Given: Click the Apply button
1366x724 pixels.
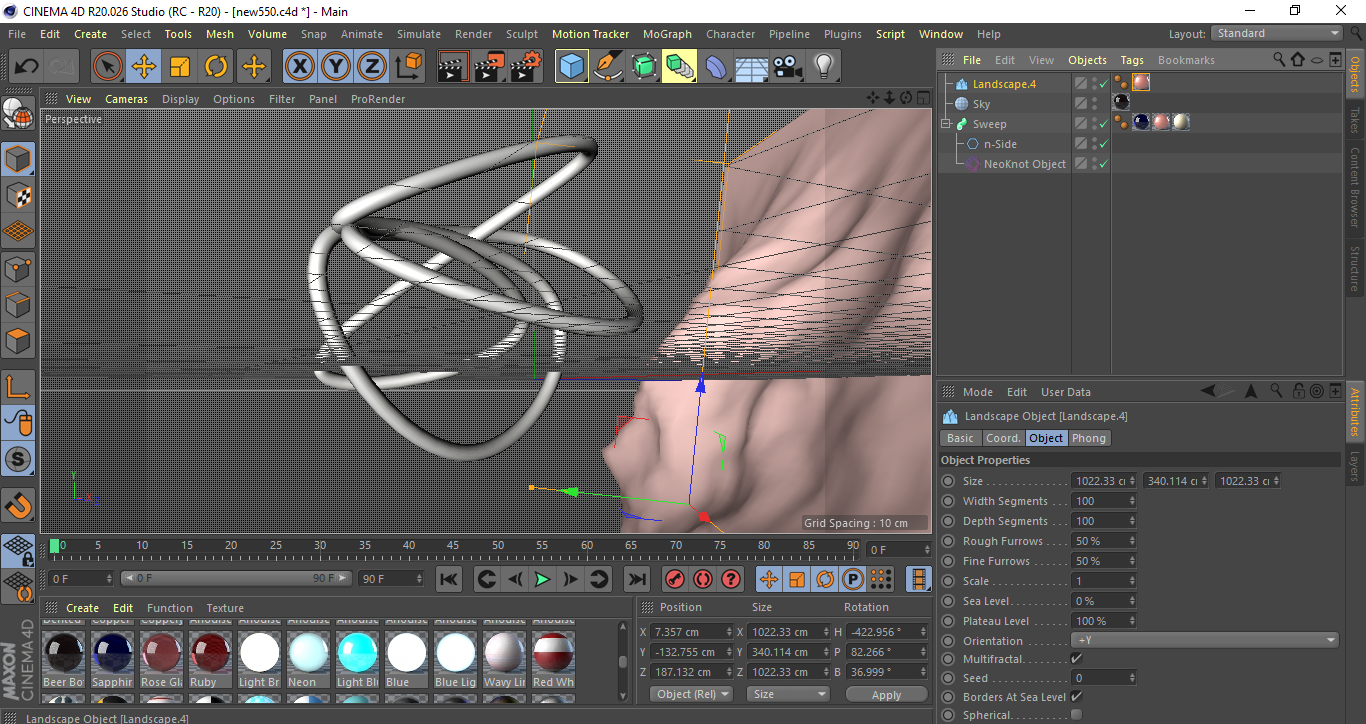Looking at the screenshot, I should 886,694.
